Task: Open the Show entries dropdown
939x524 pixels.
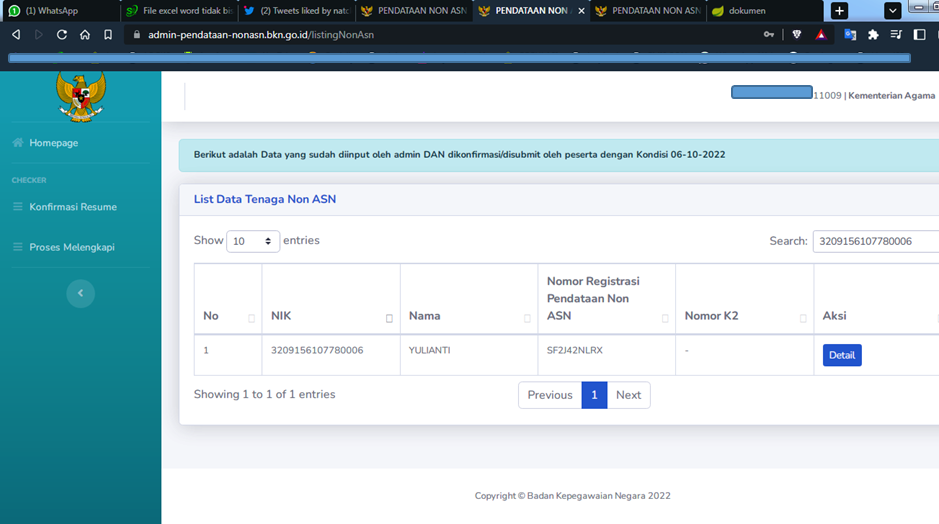Action: click(253, 241)
